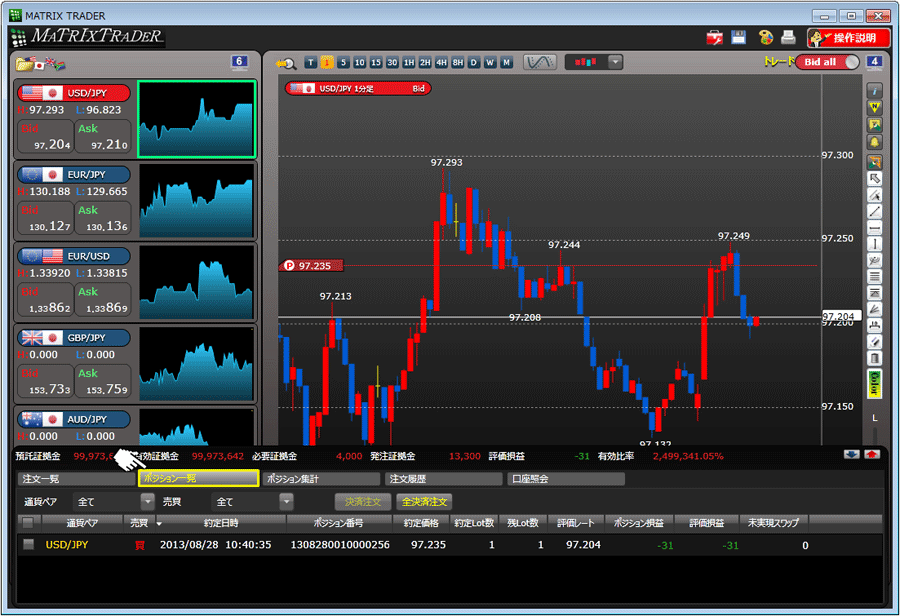Select the measuring ruler tool
900x616 pixels.
(x=874, y=326)
